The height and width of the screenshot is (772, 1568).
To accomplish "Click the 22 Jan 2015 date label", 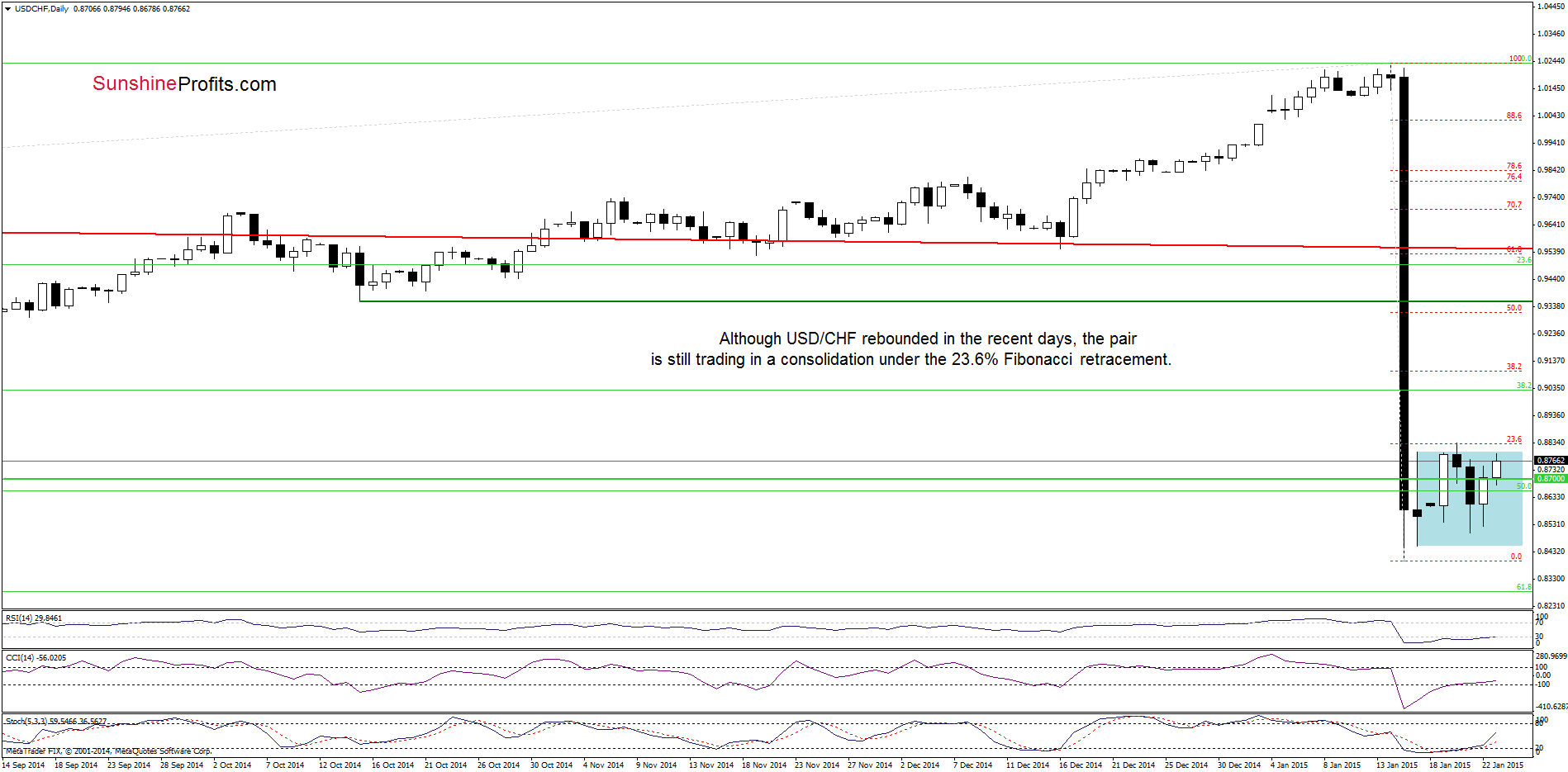I will tap(1502, 765).
